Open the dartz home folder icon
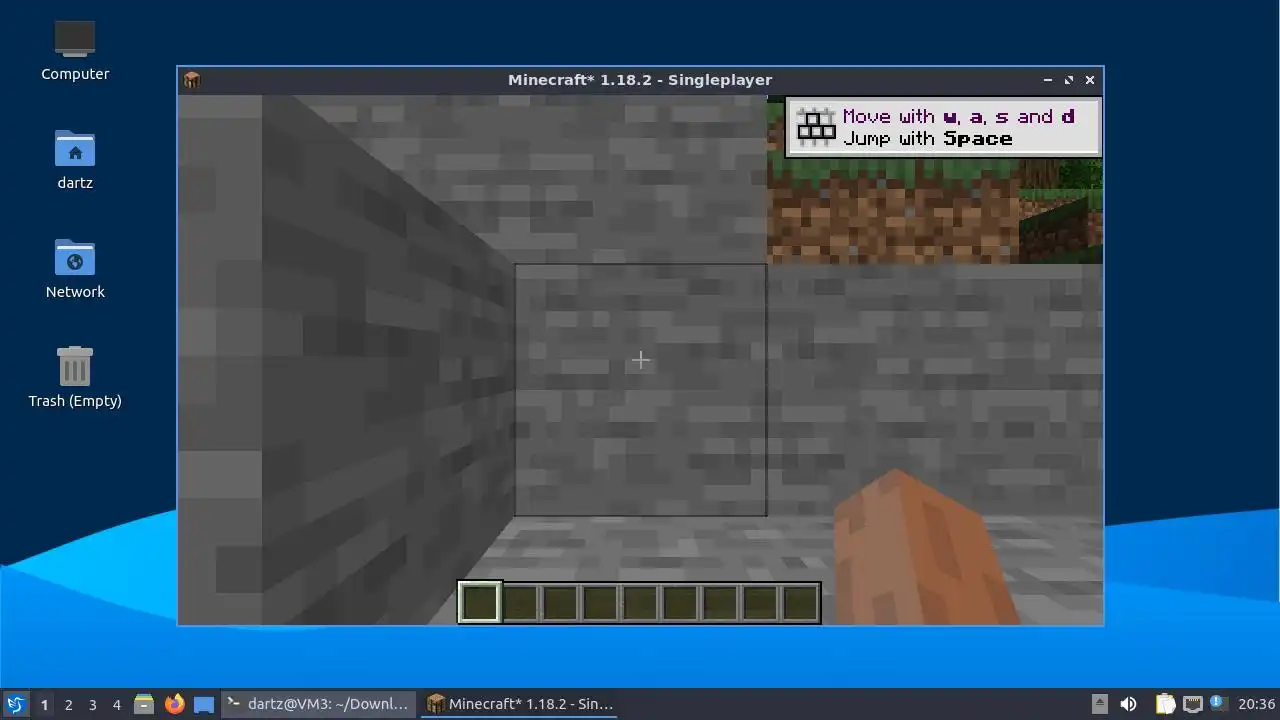 [x=75, y=159]
